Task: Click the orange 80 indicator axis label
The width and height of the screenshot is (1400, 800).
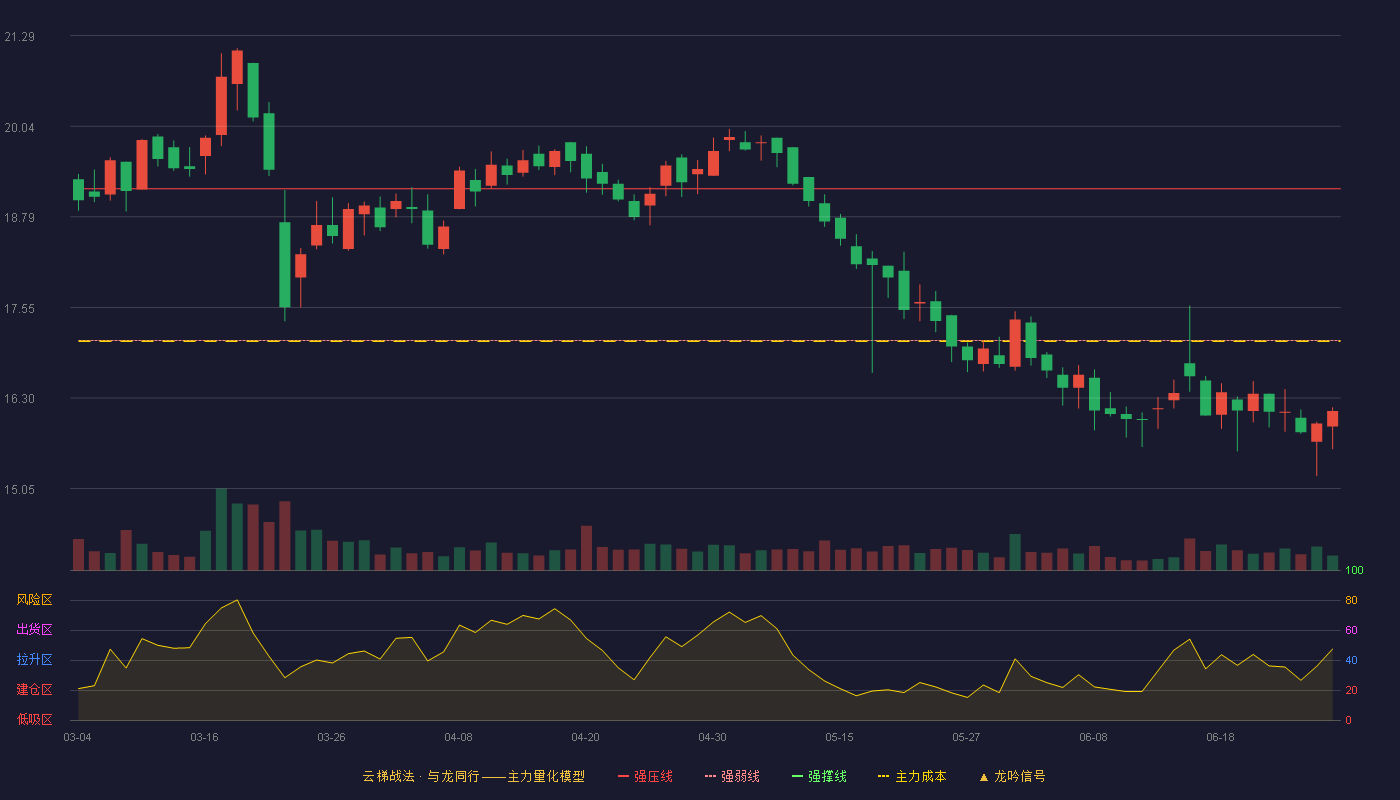Action: tap(1351, 600)
